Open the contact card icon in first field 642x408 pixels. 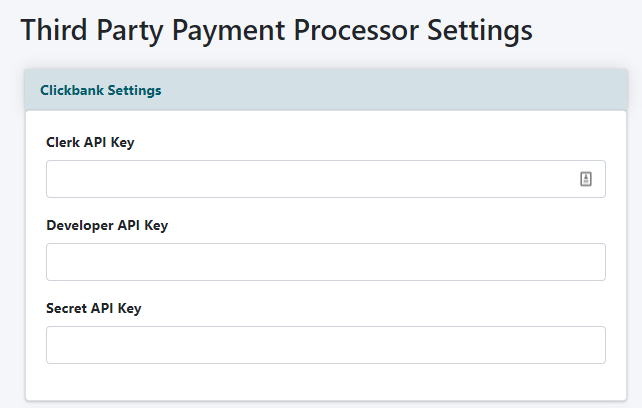[586, 179]
